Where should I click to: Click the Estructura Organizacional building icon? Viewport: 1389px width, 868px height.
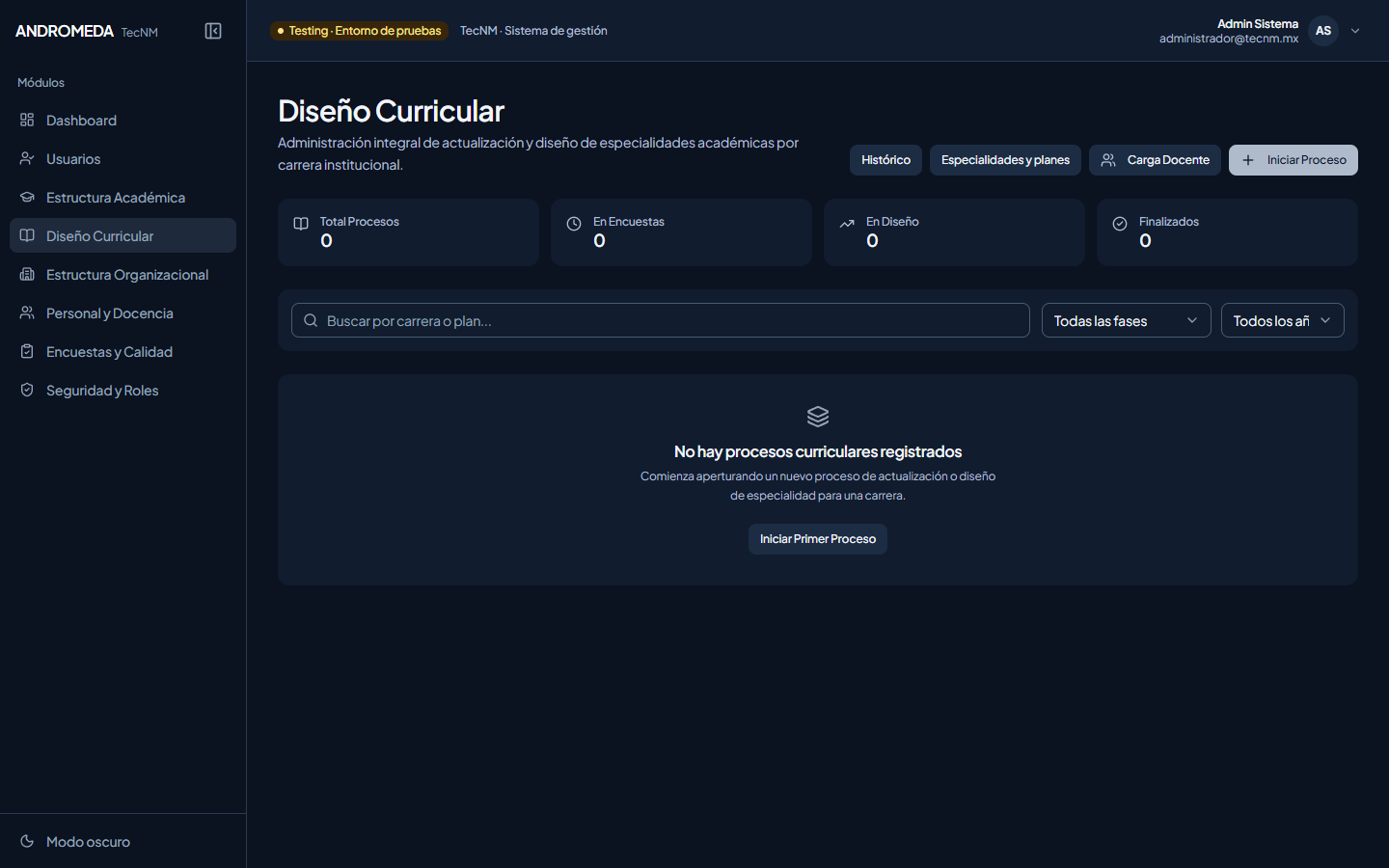[x=27, y=274]
